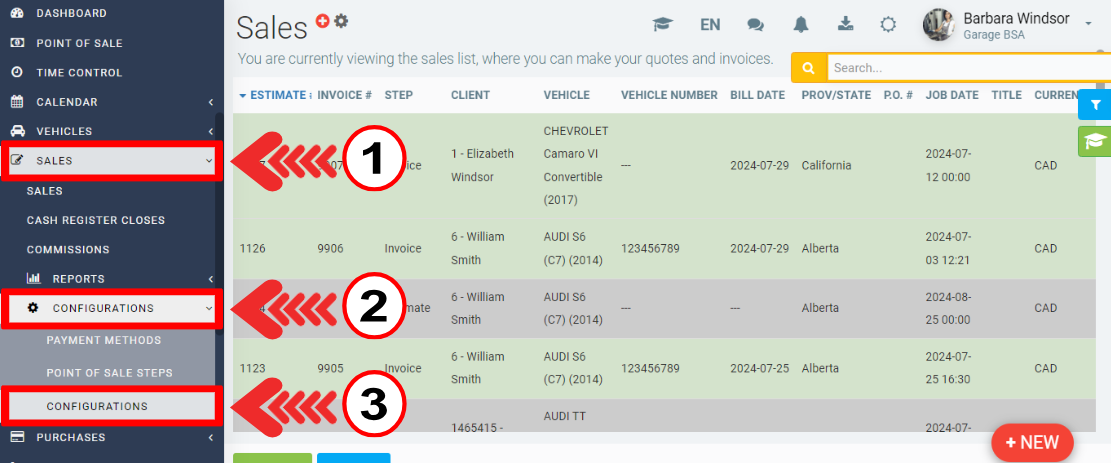Click the download tray icon
Screen dimensions: 1111x463
coord(845,24)
